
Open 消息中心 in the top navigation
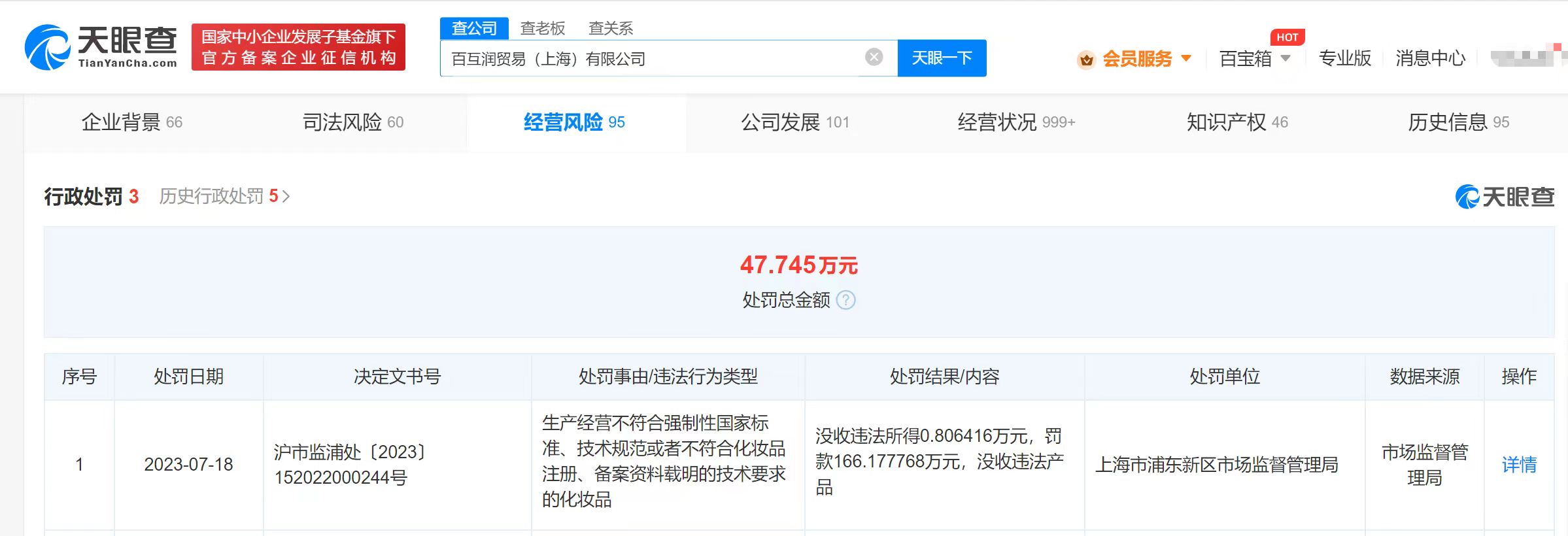(x=1430, y=59)
